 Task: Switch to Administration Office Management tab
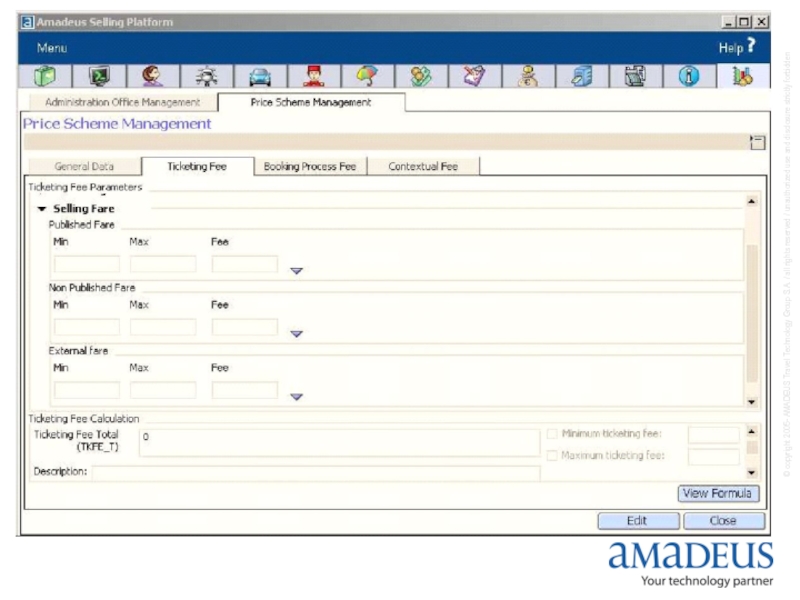pos(122,102)
